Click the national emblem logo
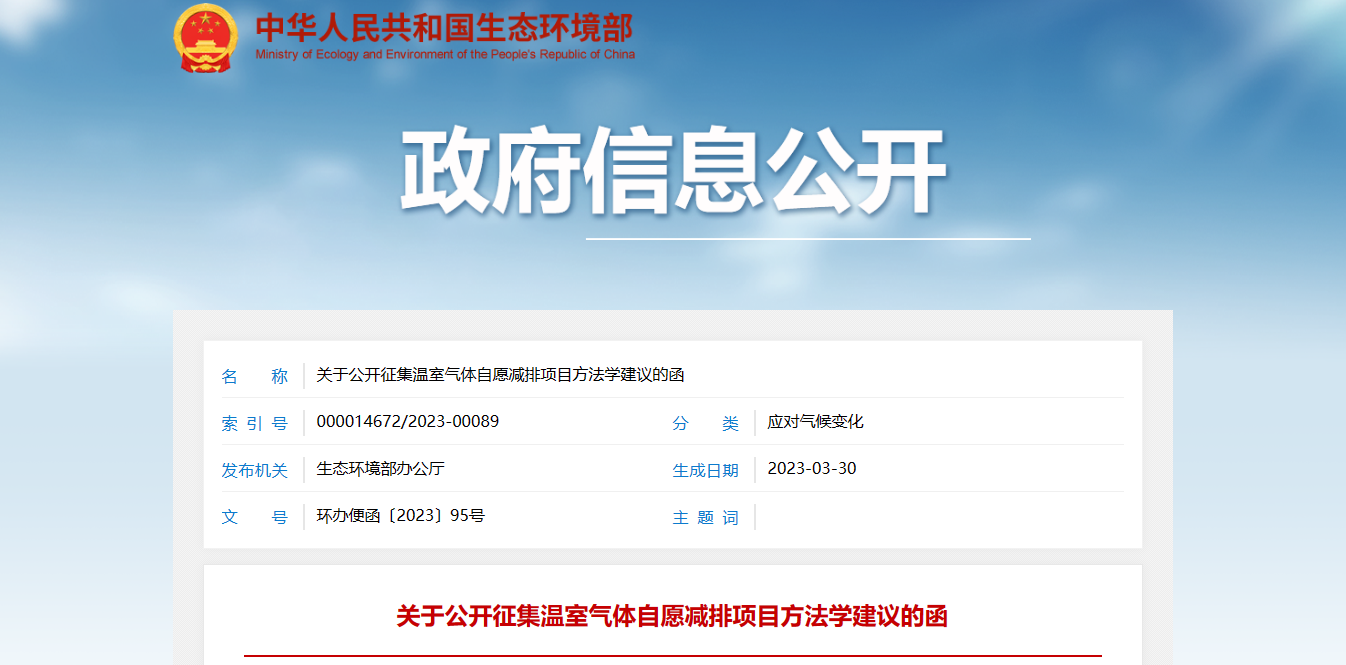 tap(205, 38)
